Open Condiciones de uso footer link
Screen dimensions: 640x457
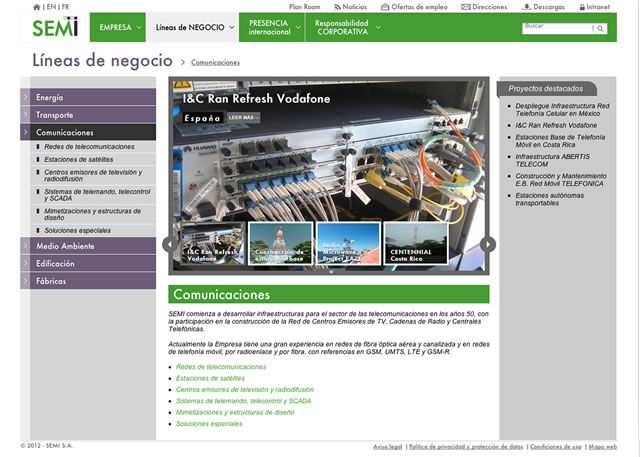tap(556, 447)
